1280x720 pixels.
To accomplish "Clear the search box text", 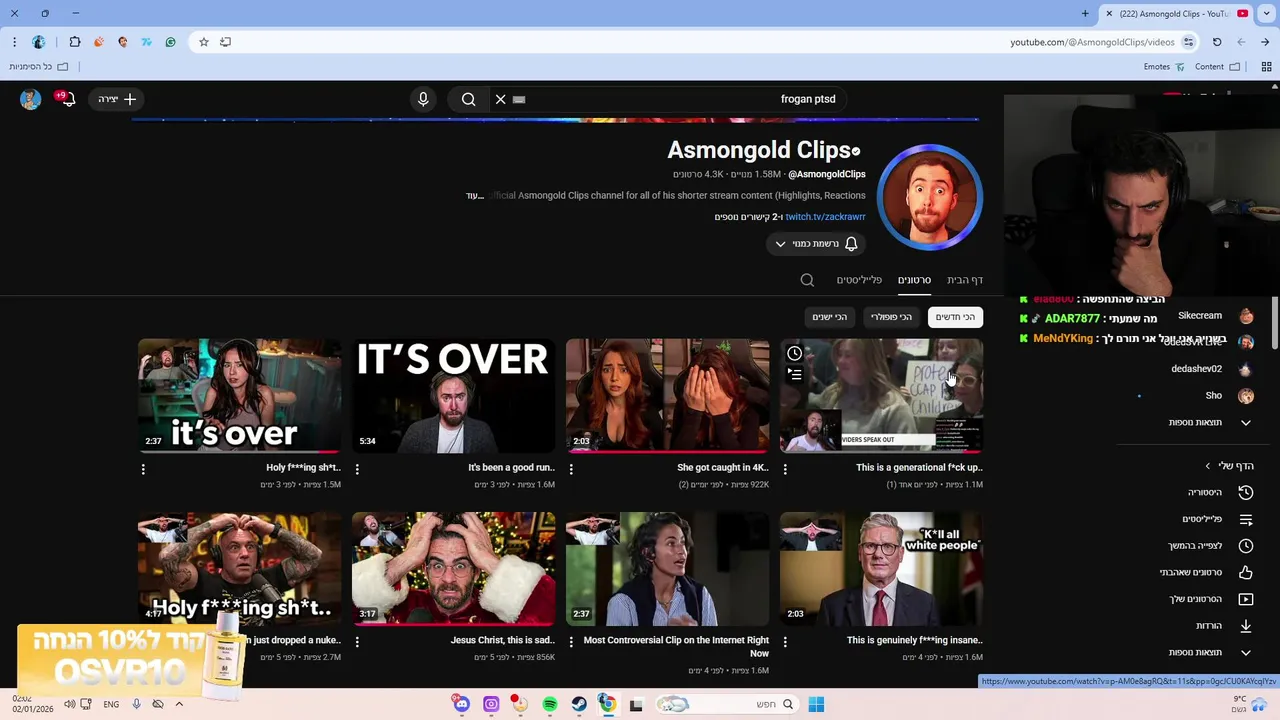I will click(x=501, y=99).
